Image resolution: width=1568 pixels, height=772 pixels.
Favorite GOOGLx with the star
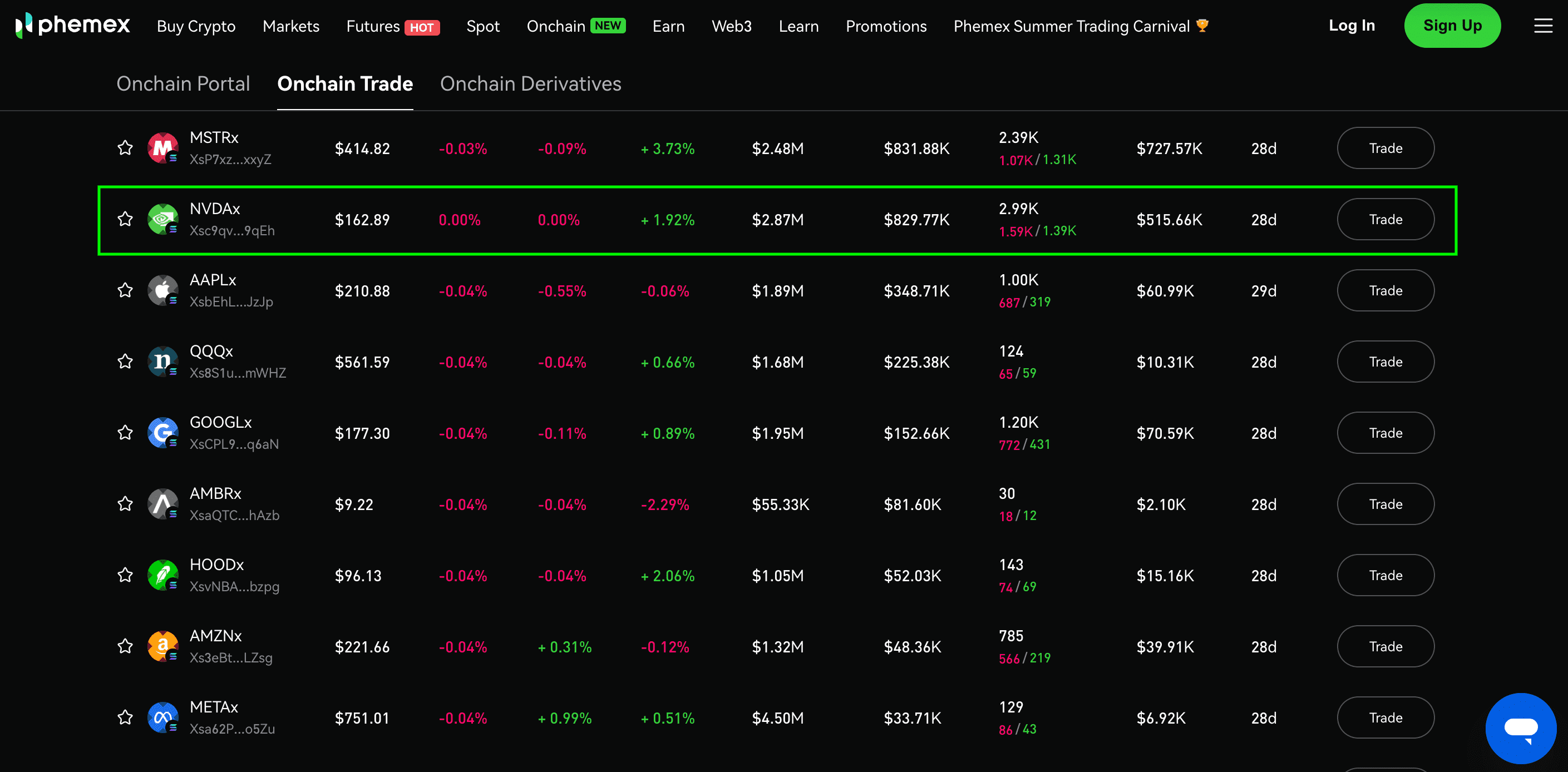(125, 433)
